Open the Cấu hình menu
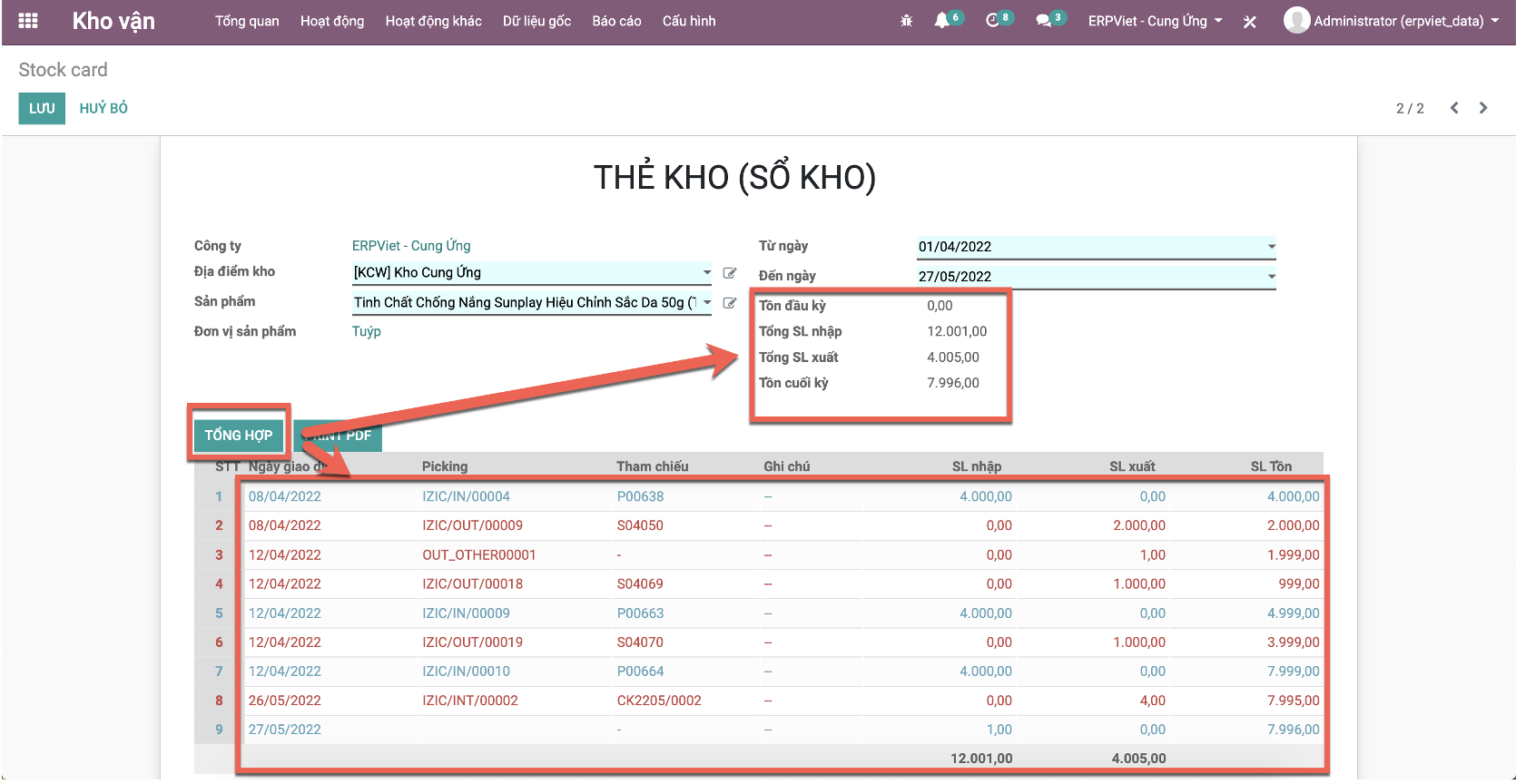The image size is (1516, 784). tap(689, 21)
